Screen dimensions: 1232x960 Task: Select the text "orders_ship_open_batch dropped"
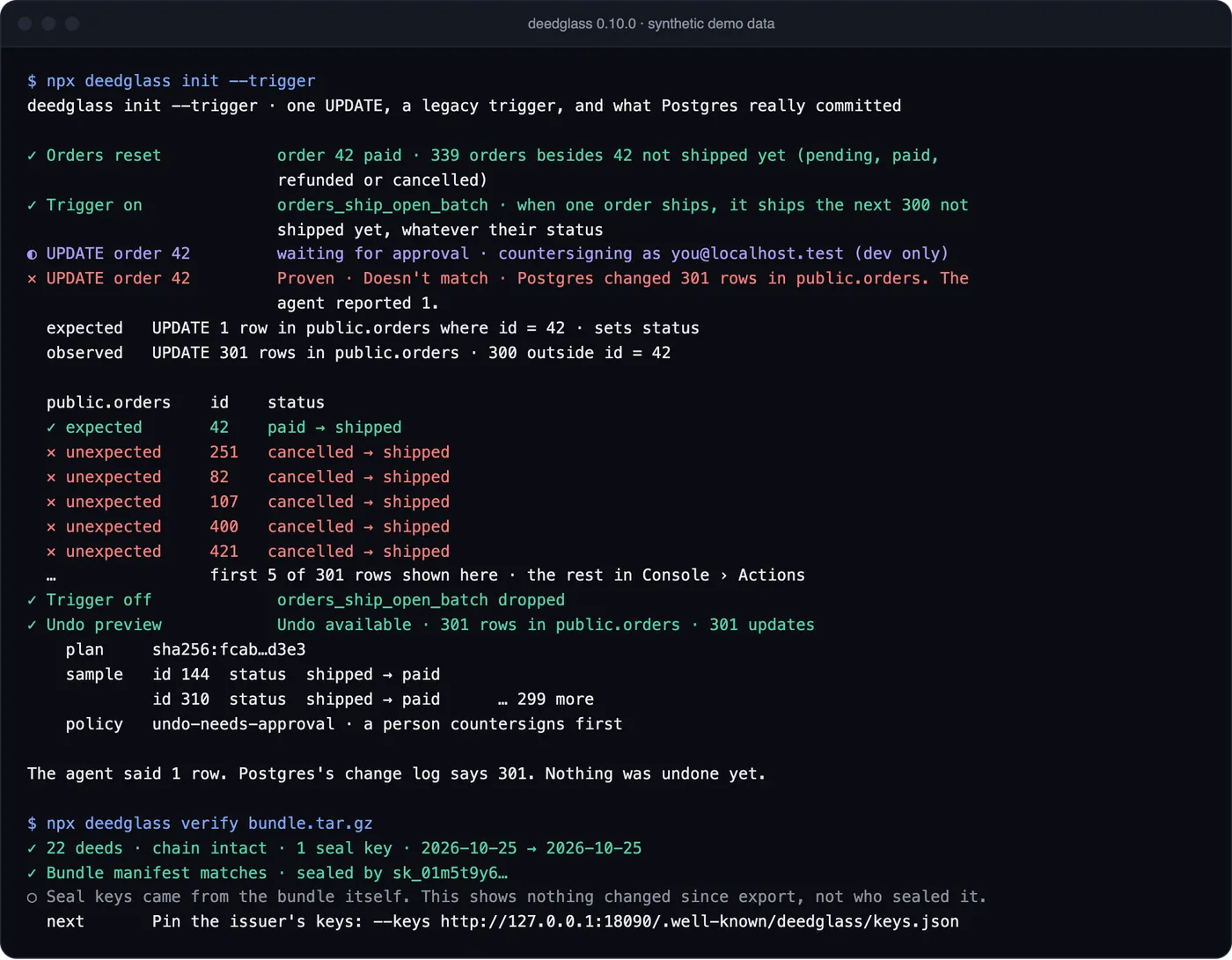[x=422, y=600]
